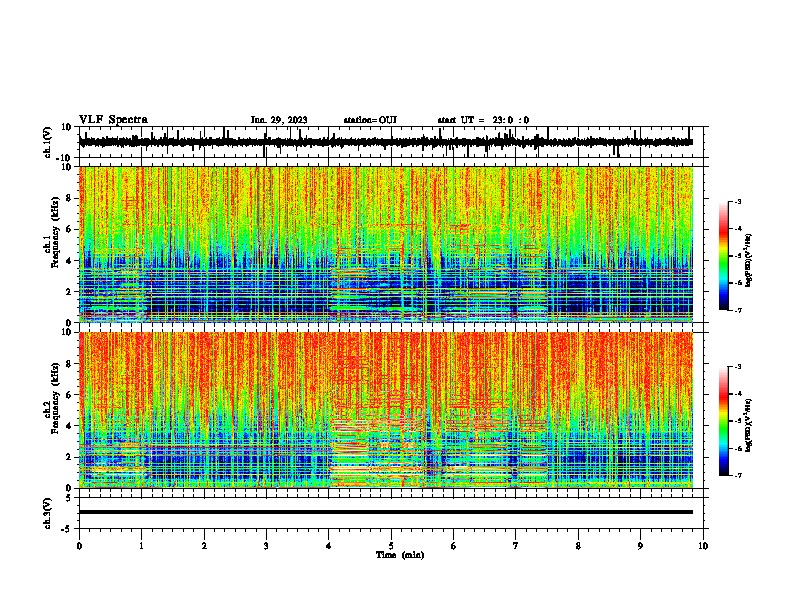
Task: Pick the ch.2 spectrogram color scale bar
Action: tap(724, 421)
